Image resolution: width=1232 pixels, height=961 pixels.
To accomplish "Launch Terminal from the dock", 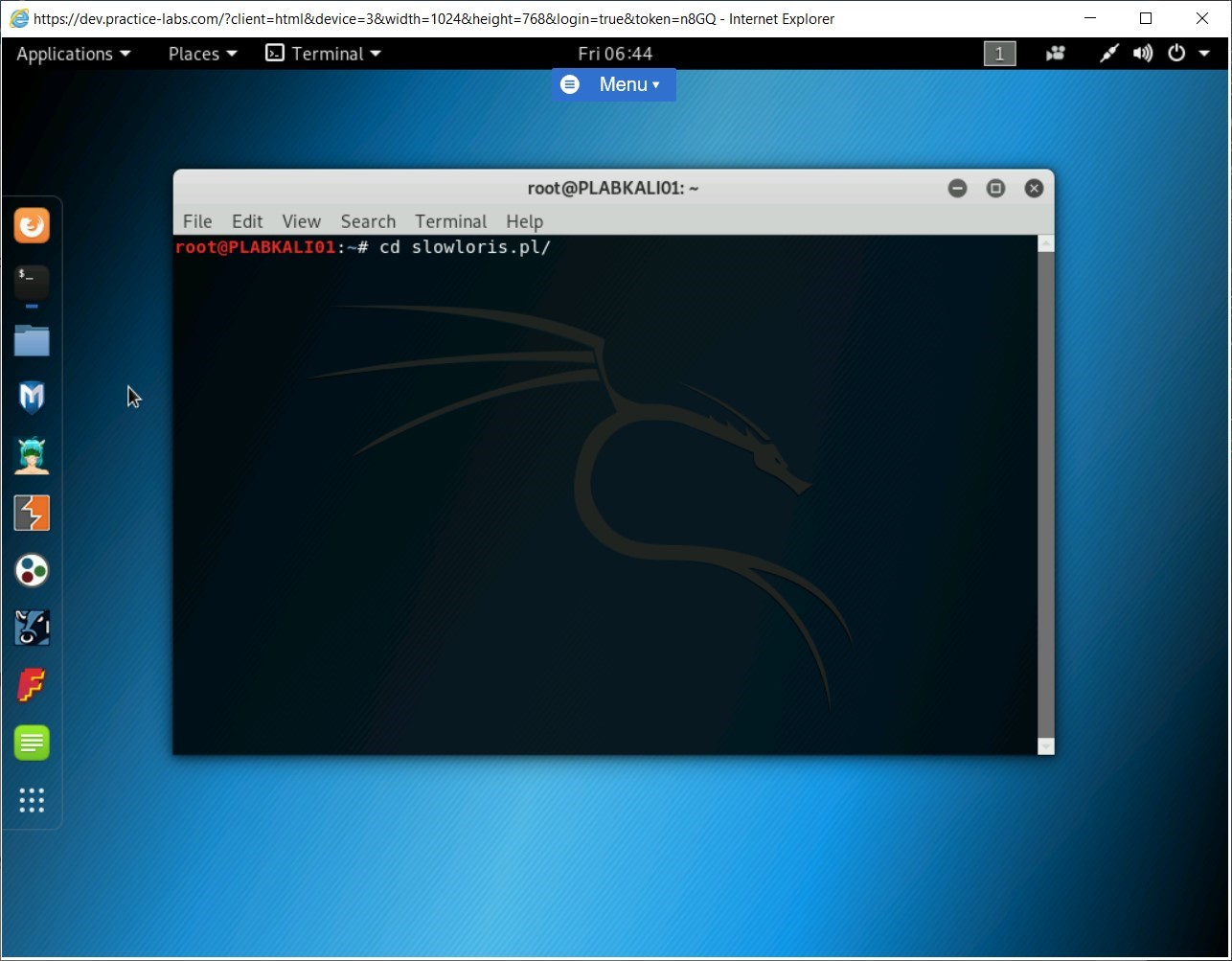I will 32,283.
